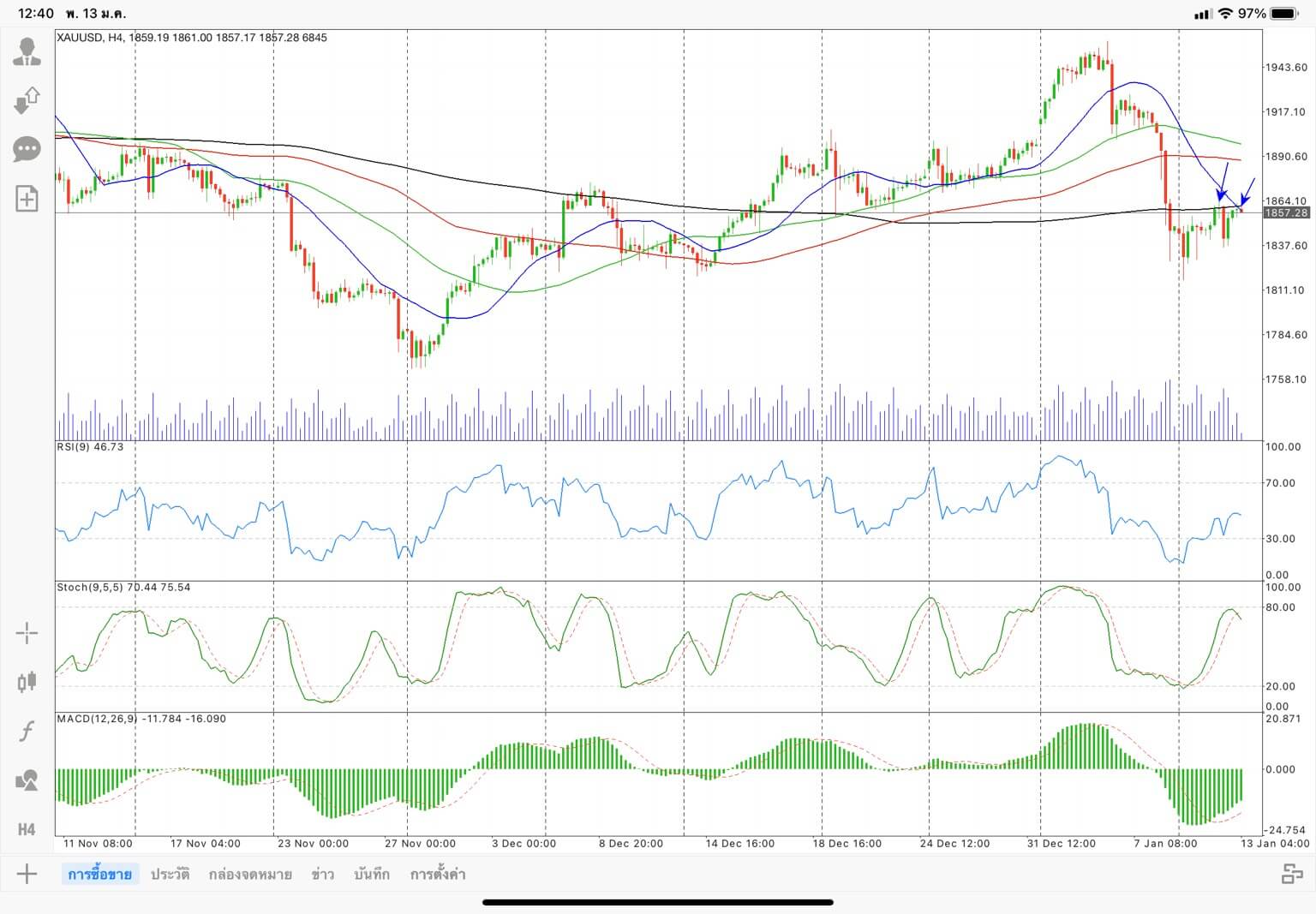Click the 1890.60 price axis level
1316x914 pixels.
coord(1286,157)
